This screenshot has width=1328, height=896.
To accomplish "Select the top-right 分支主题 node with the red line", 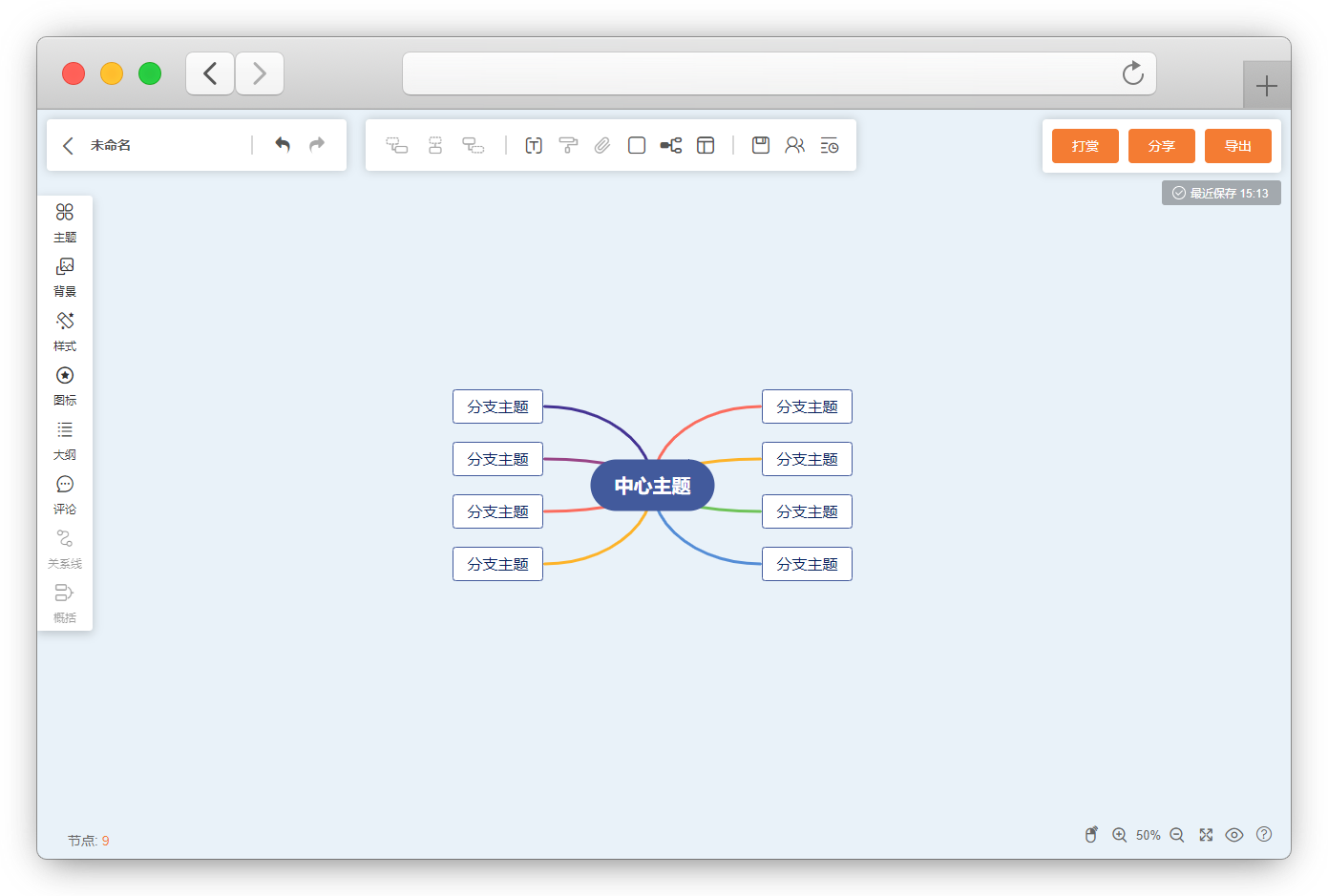I will tap(807, 406).
